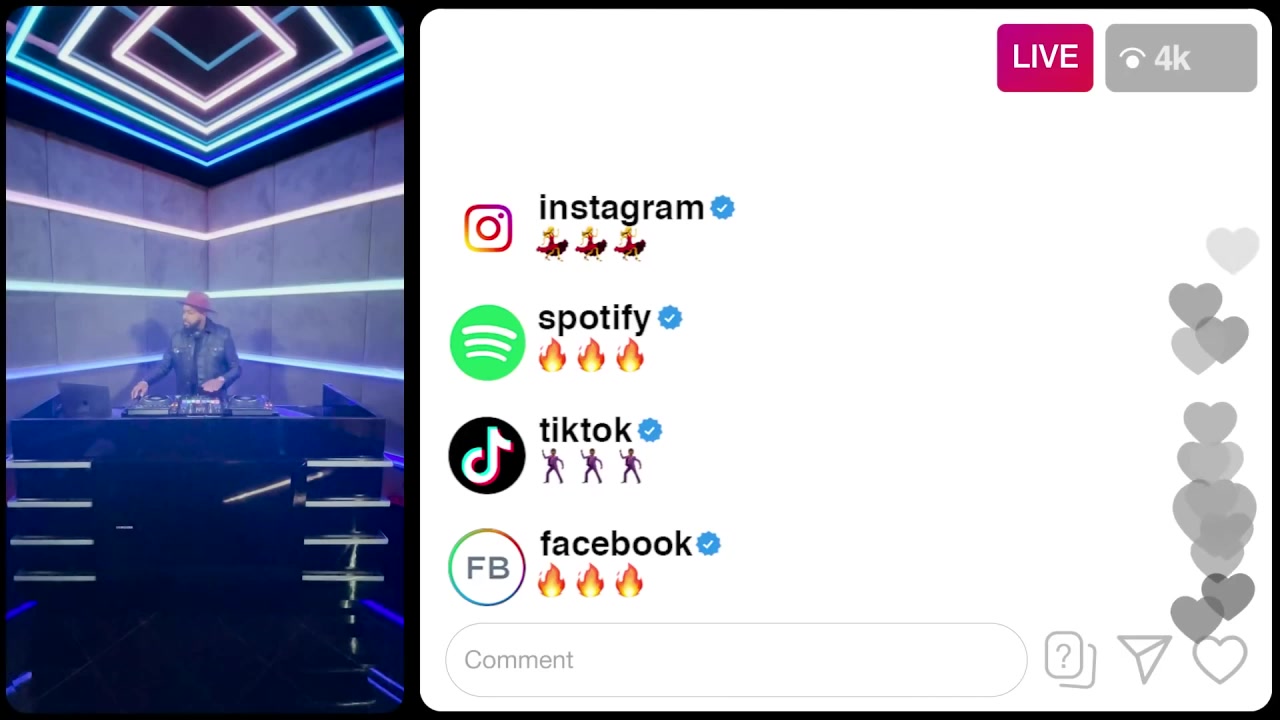Click TikTok's verified badge

(x=650, y=431)
